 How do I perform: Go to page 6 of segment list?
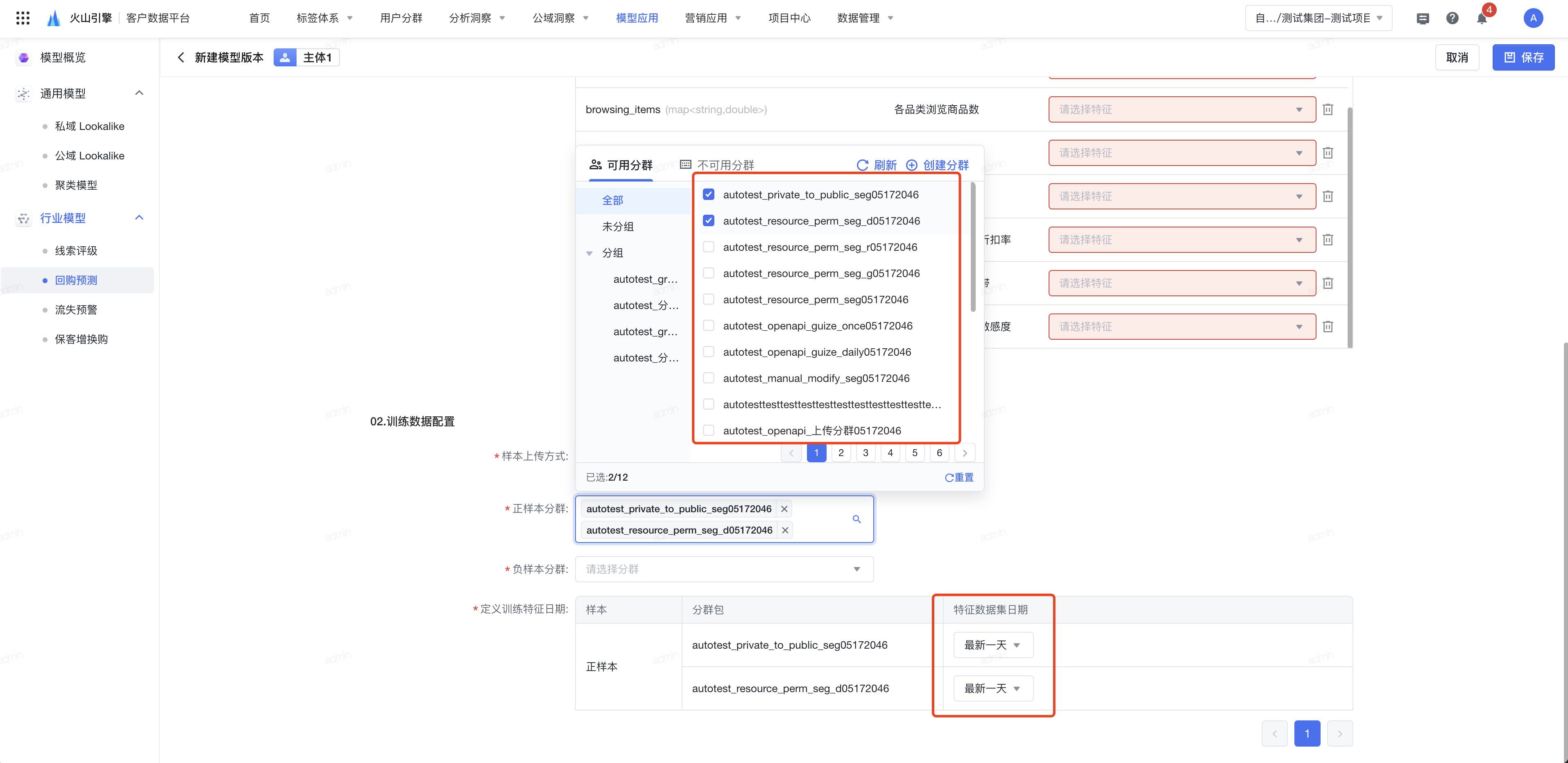click(x=940, y=453)
